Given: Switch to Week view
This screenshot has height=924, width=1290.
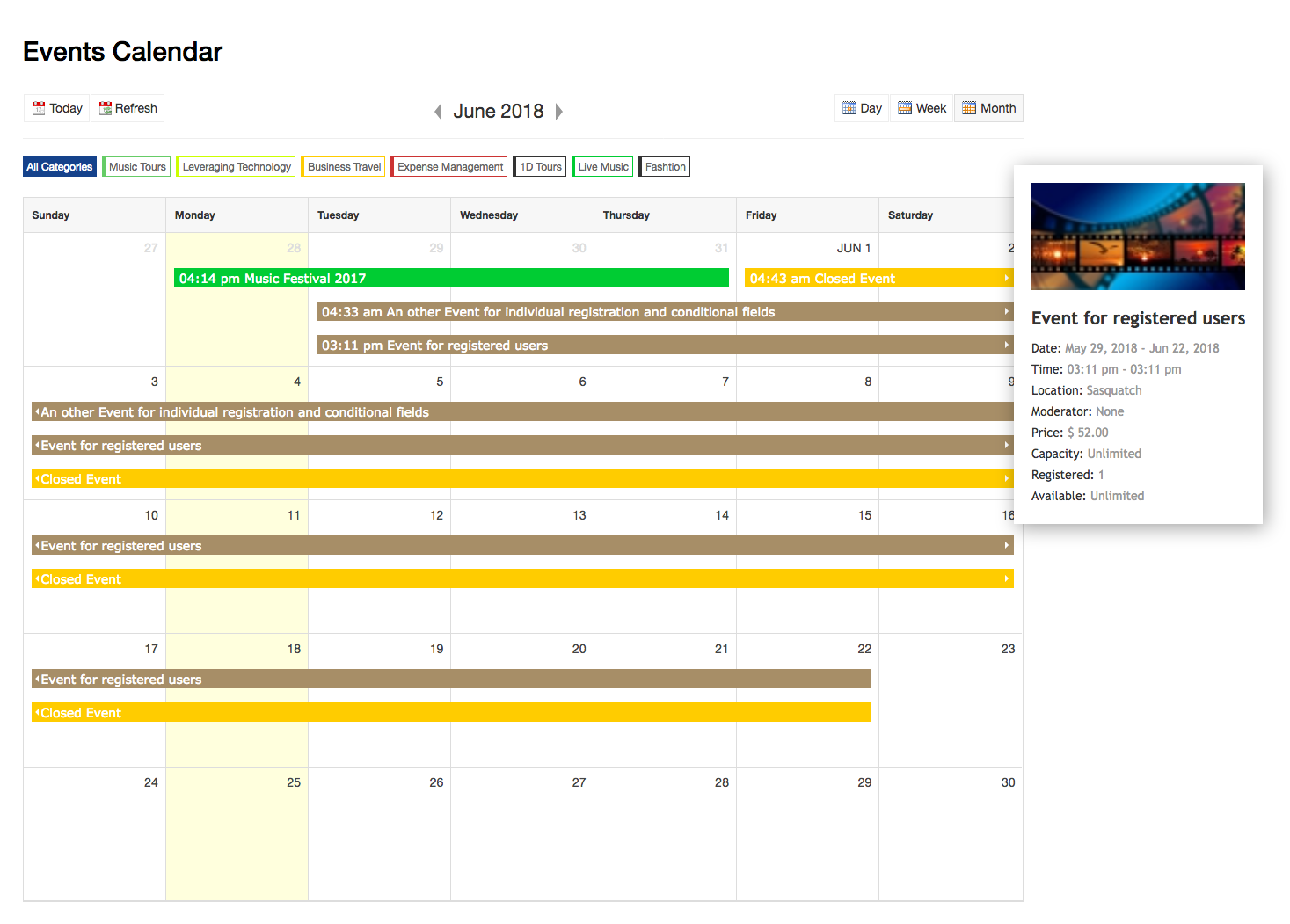Looking at the screenshot, I should point(922,108).
